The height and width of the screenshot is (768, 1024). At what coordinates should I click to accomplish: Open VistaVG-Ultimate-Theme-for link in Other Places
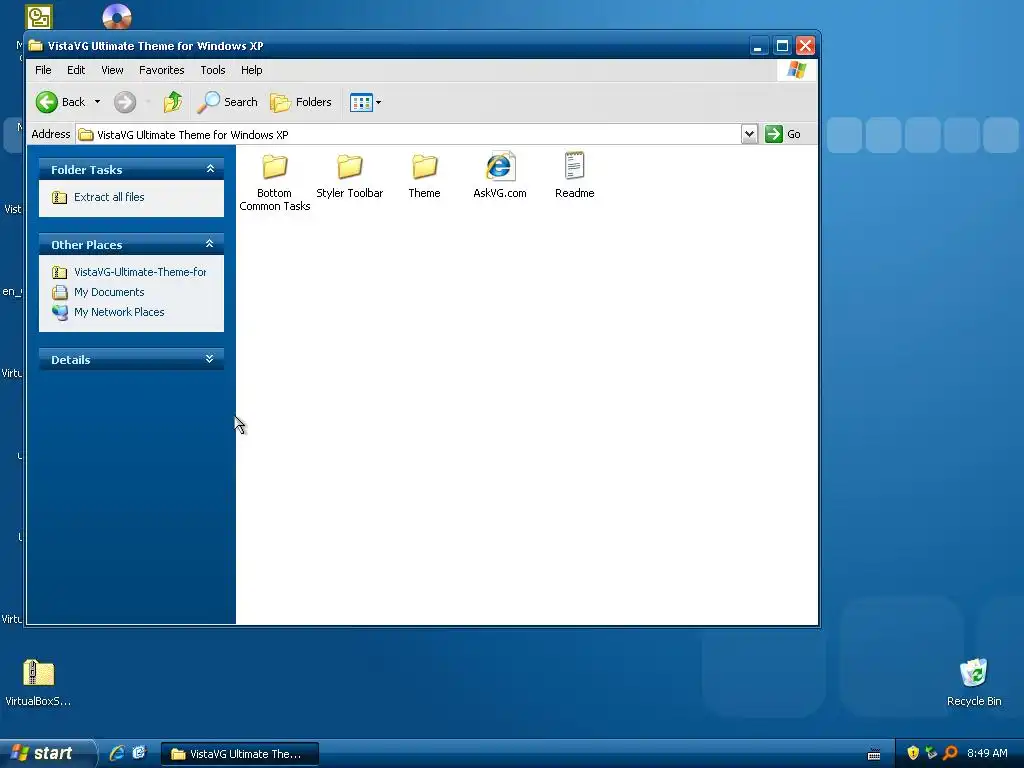click(140, 272)
